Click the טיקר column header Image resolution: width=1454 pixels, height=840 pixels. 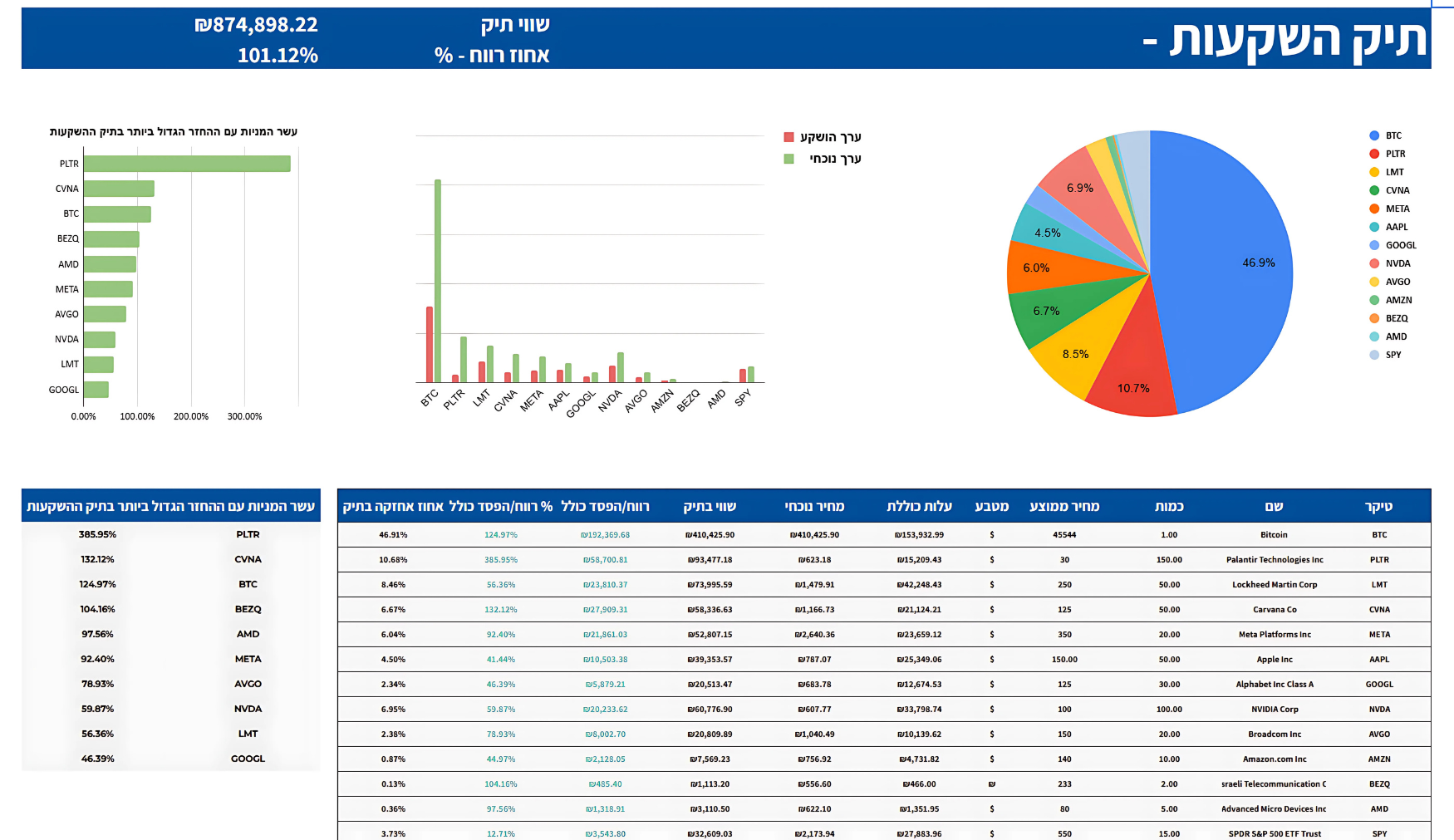[x=1378, y=506]
